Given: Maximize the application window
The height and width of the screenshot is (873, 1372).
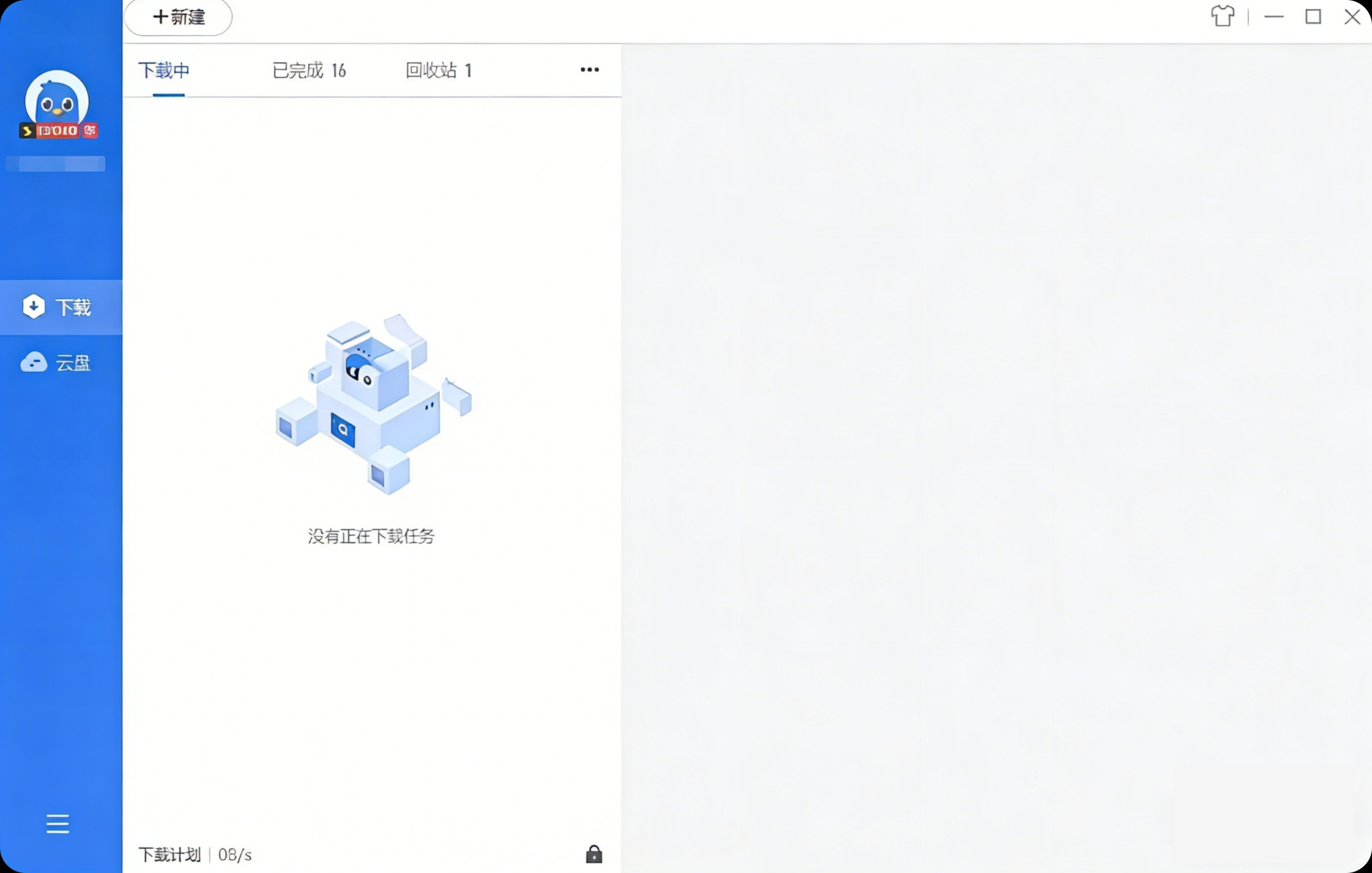Looking at the screenshot, I should pyautogui.click(x=1313, y=17).
